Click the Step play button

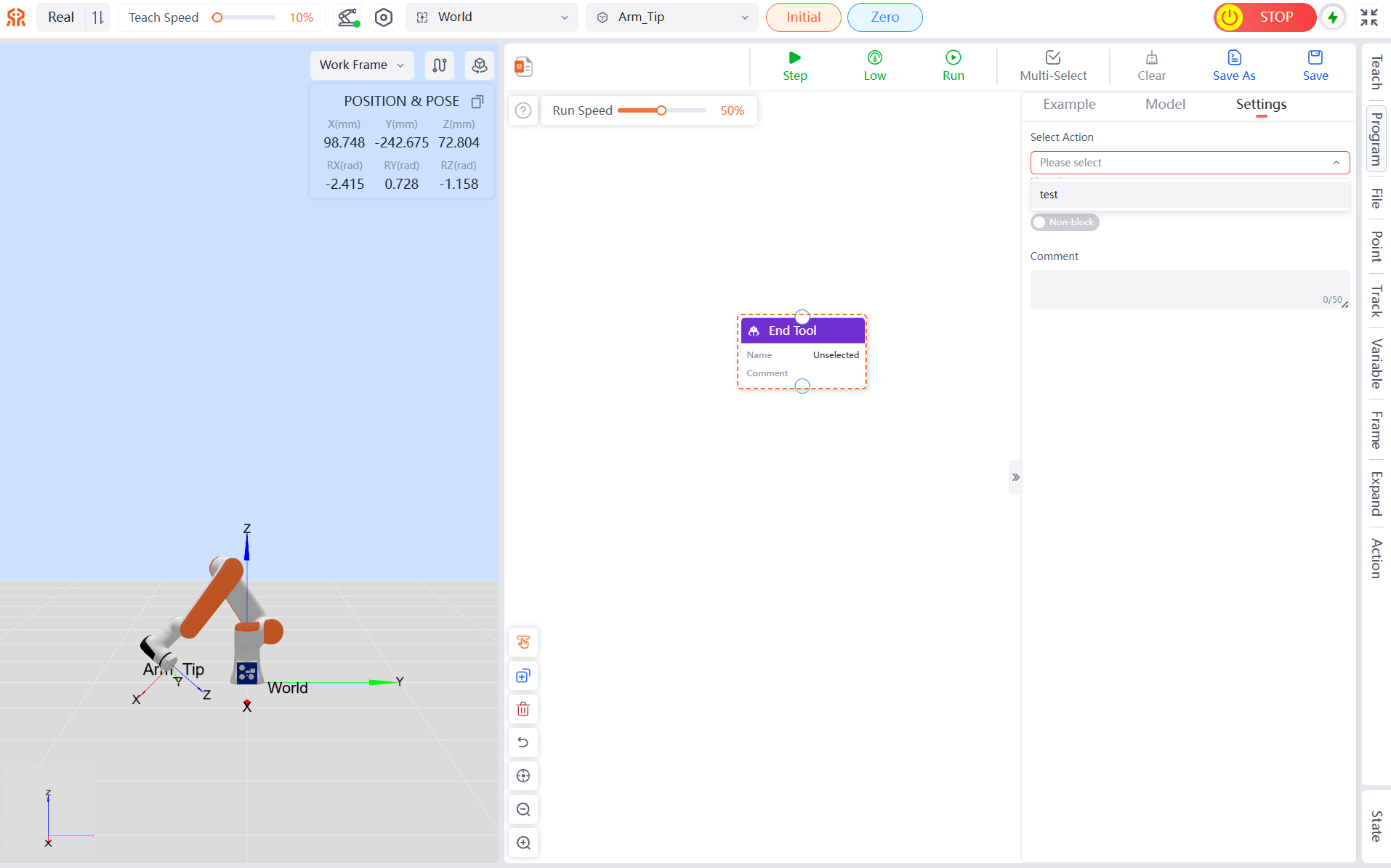794,65
